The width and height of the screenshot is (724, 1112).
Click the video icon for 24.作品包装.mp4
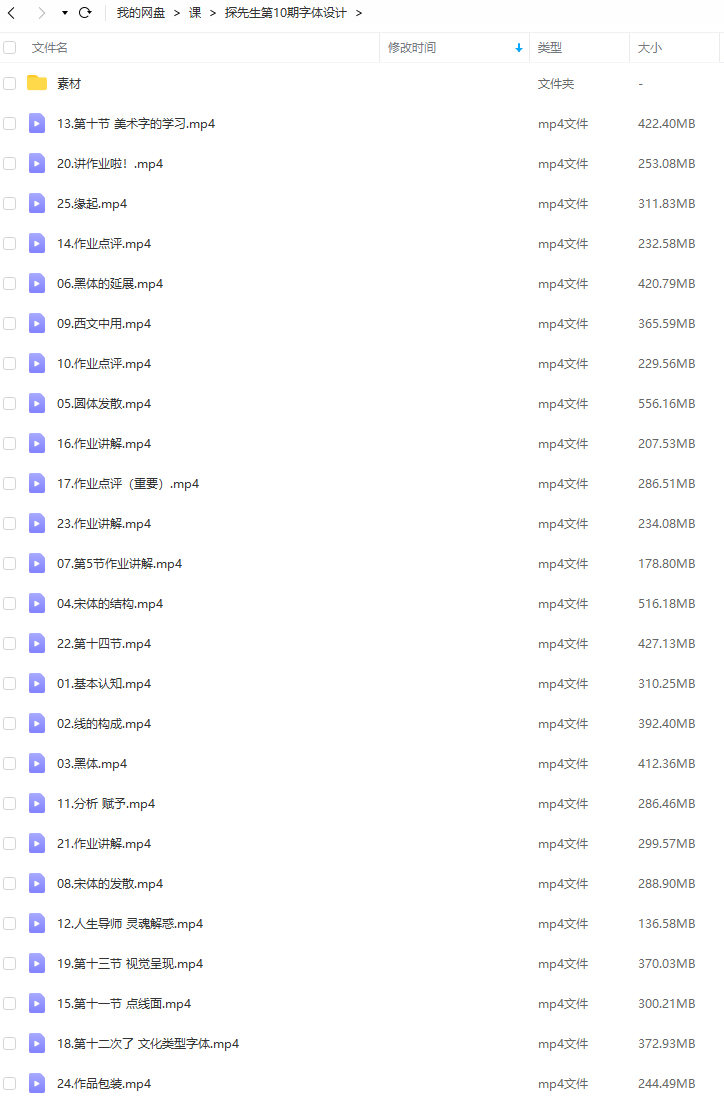click(x=37, y=1084)
